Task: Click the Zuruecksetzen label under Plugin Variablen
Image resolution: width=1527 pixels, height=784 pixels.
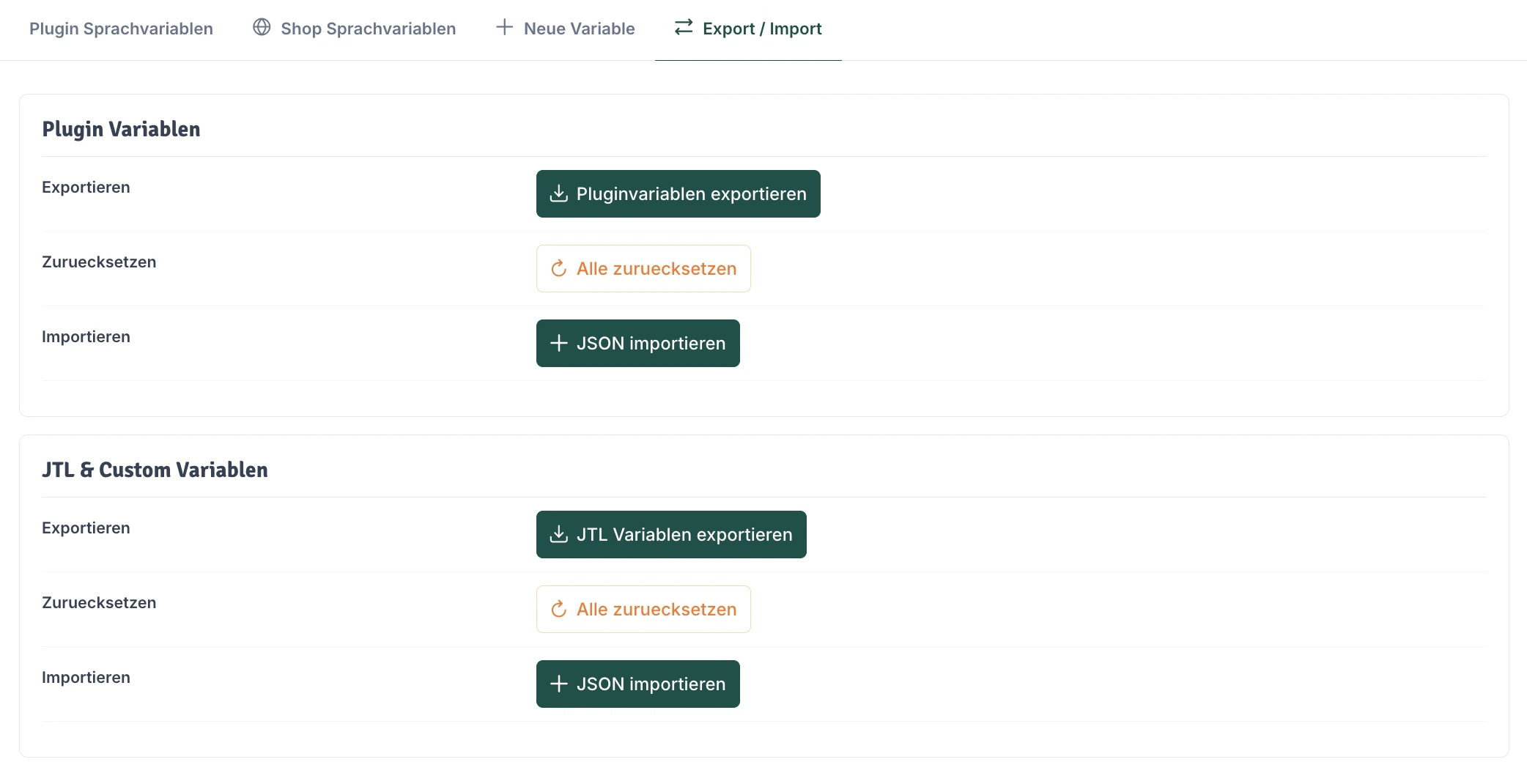Action: point(99,262)
